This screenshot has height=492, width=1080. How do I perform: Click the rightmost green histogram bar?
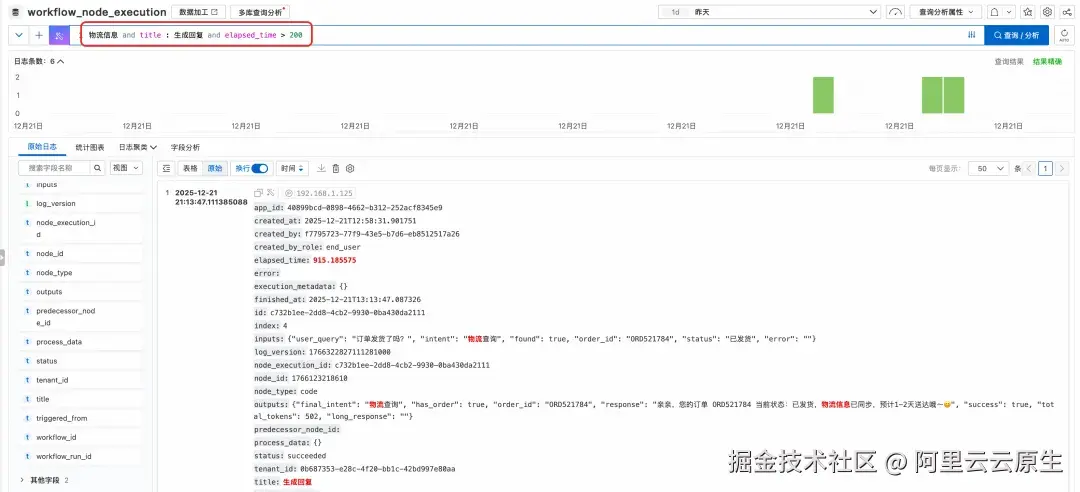pyautogui.click(x=954, y=95)
